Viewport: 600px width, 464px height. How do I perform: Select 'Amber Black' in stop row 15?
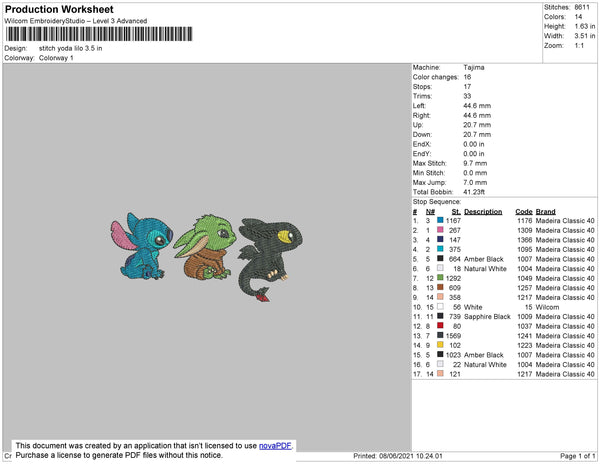pos(484,355)
